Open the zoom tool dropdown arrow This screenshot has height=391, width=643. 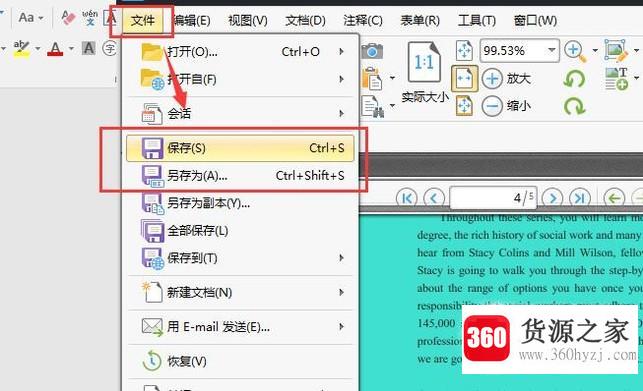click(595, 51)
